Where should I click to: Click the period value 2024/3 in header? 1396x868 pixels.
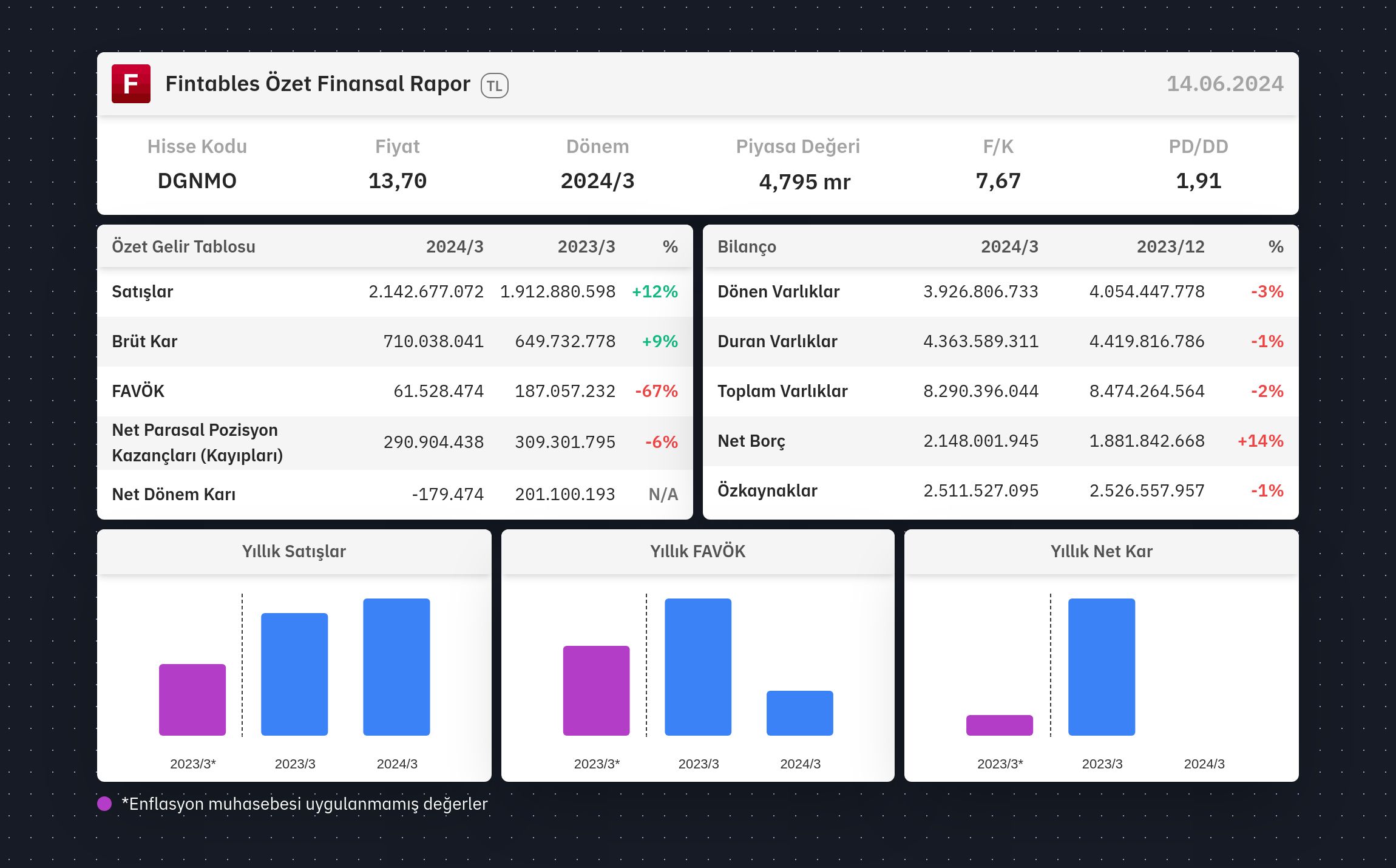[598, 181]
